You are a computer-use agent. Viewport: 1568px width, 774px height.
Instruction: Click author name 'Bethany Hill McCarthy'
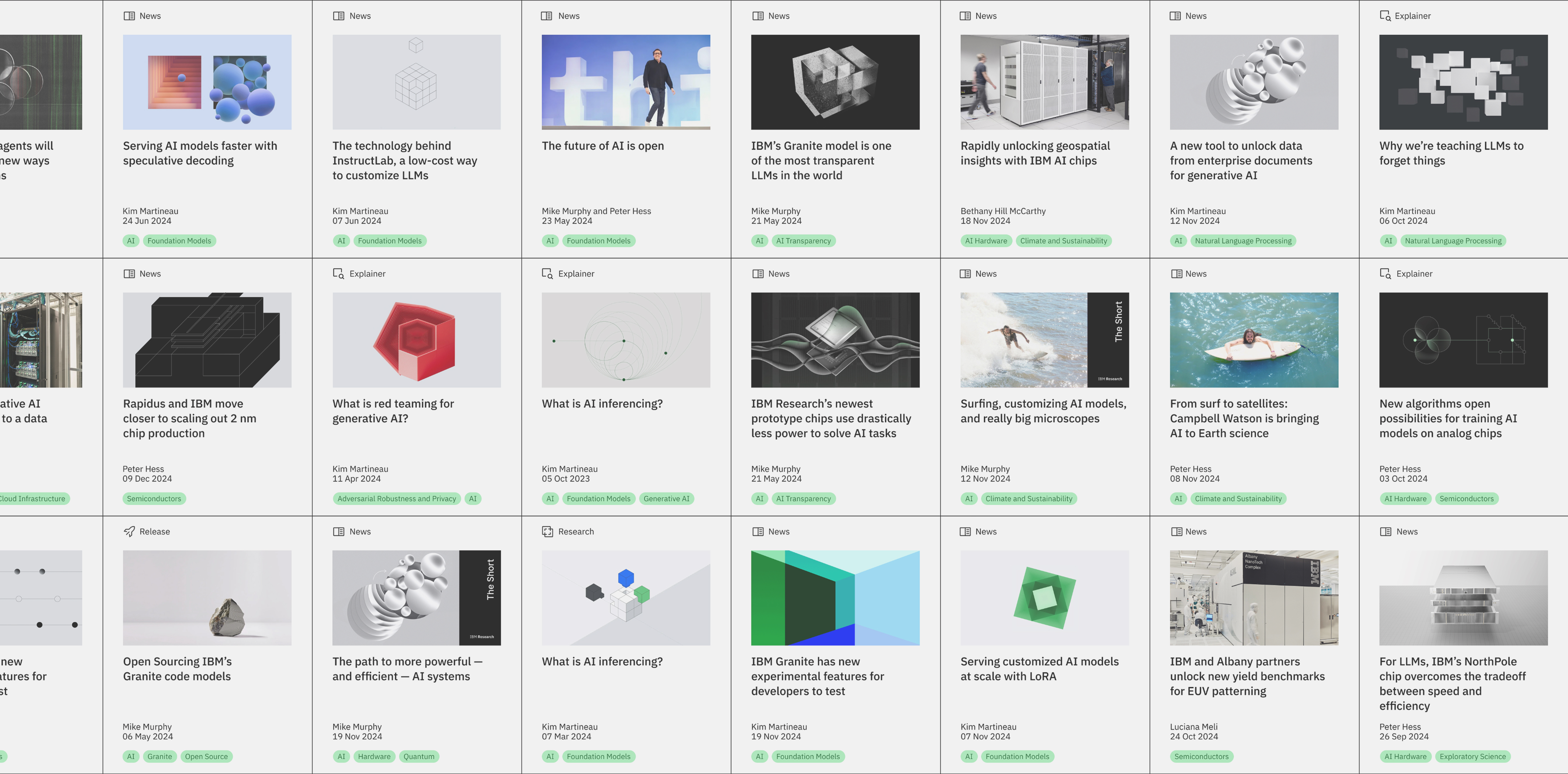point(1002,211)
